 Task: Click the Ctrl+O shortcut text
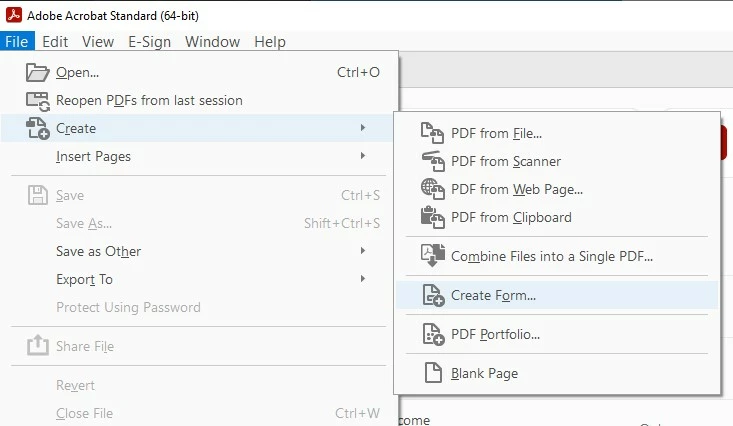[358, 72]
